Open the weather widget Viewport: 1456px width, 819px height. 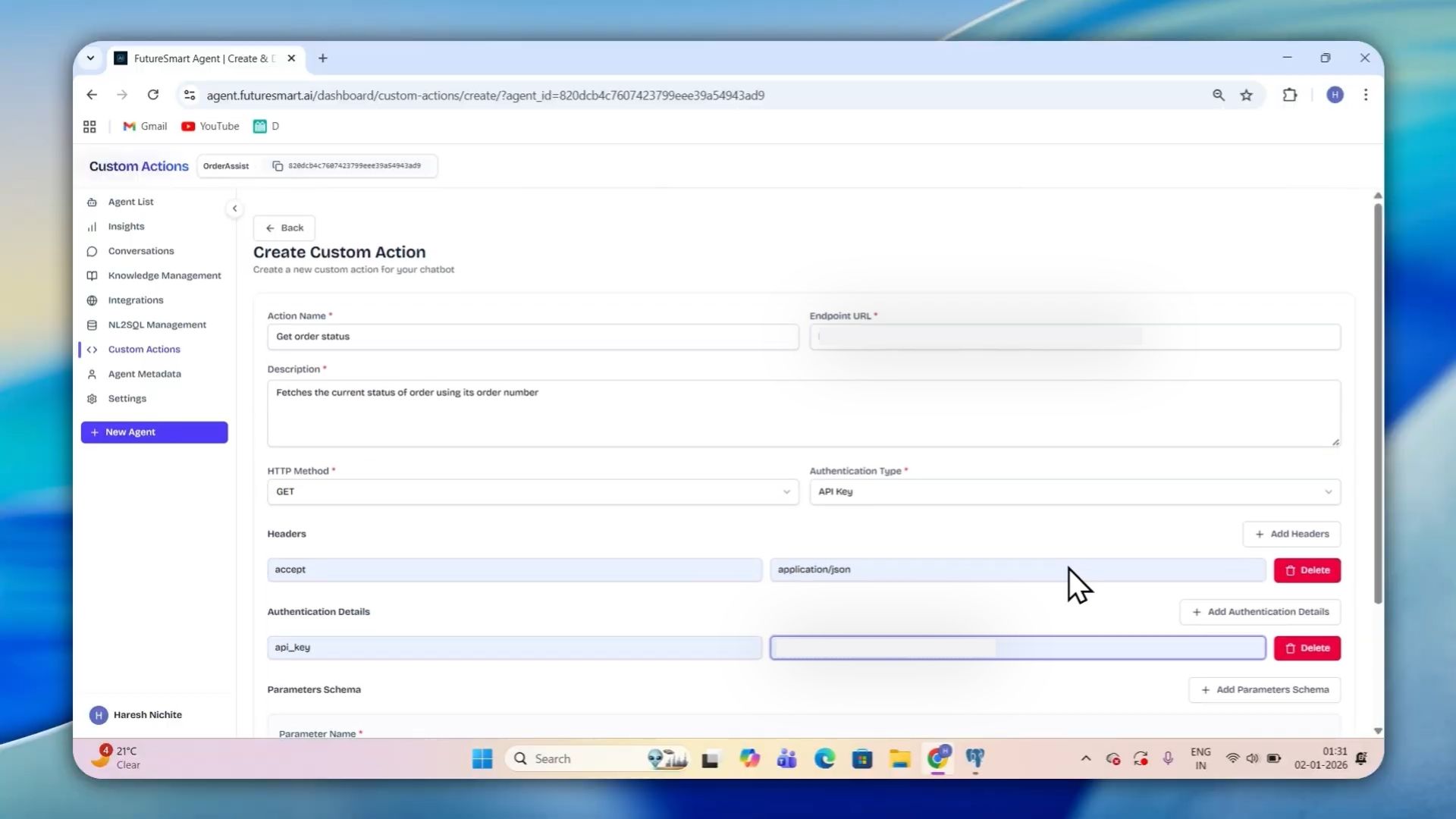115,758
